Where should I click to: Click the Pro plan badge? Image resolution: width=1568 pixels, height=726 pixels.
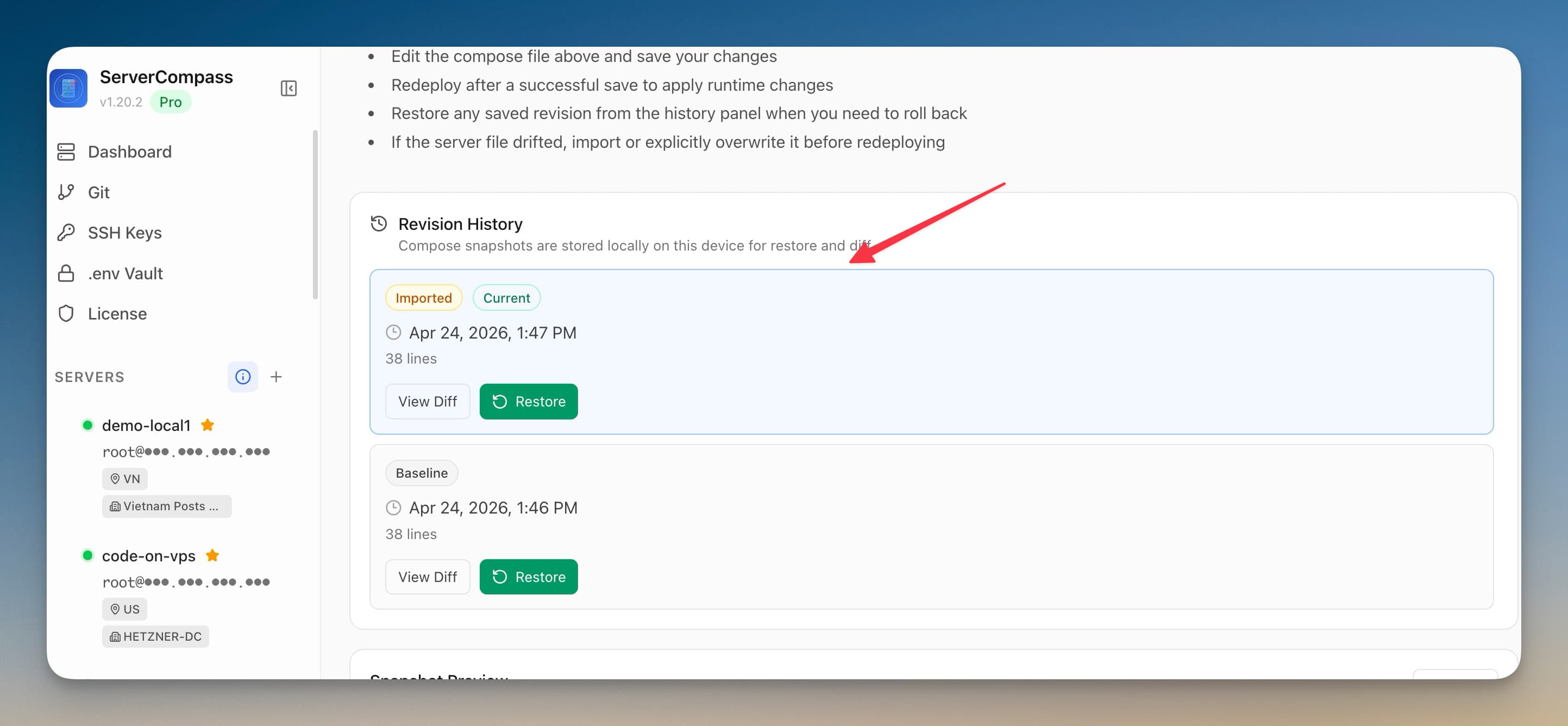(171, 102)
